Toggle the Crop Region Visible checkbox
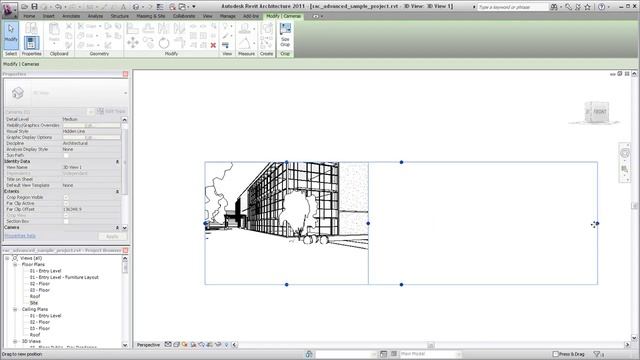 66,198
